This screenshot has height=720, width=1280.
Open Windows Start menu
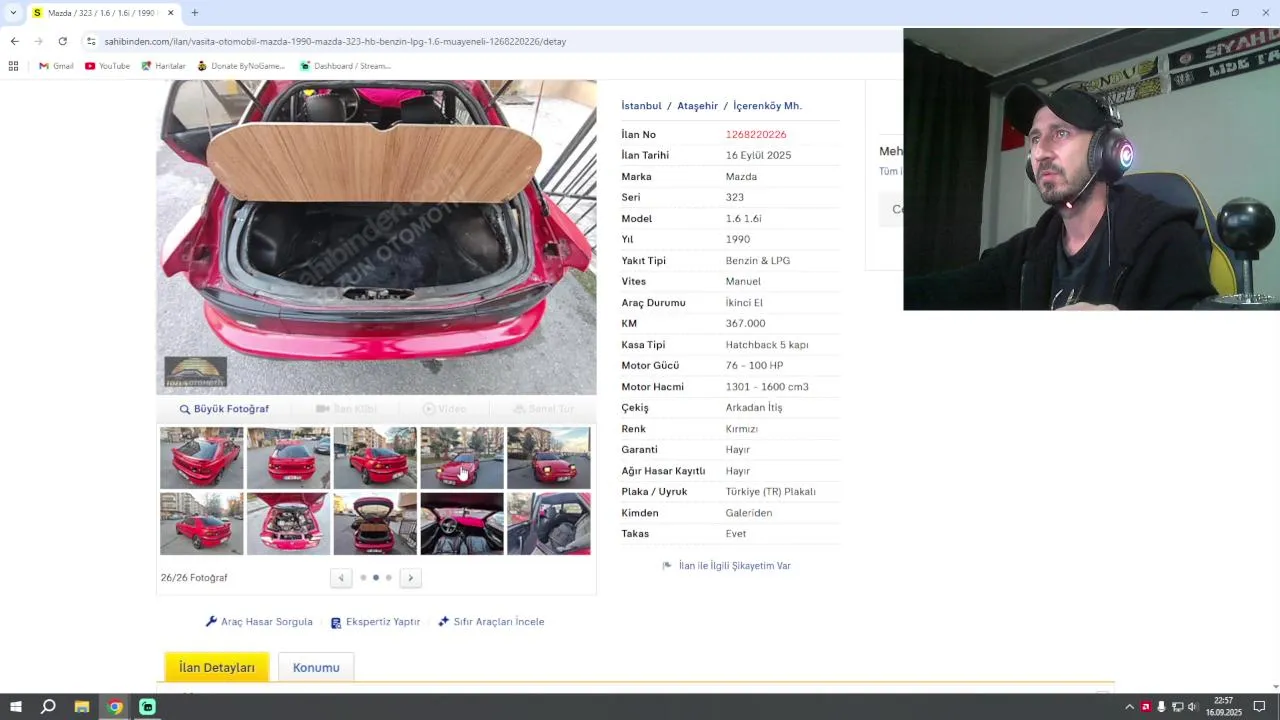click(x=15, y=707)
